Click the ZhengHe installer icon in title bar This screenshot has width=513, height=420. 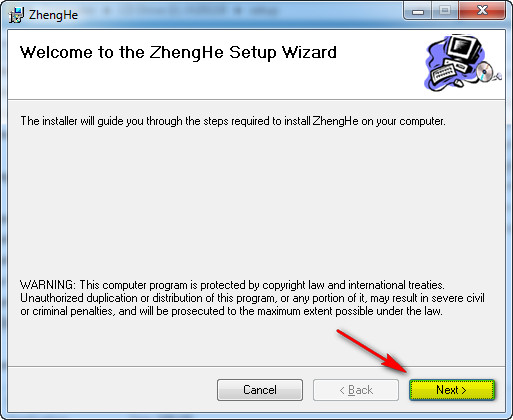[16, 15]
